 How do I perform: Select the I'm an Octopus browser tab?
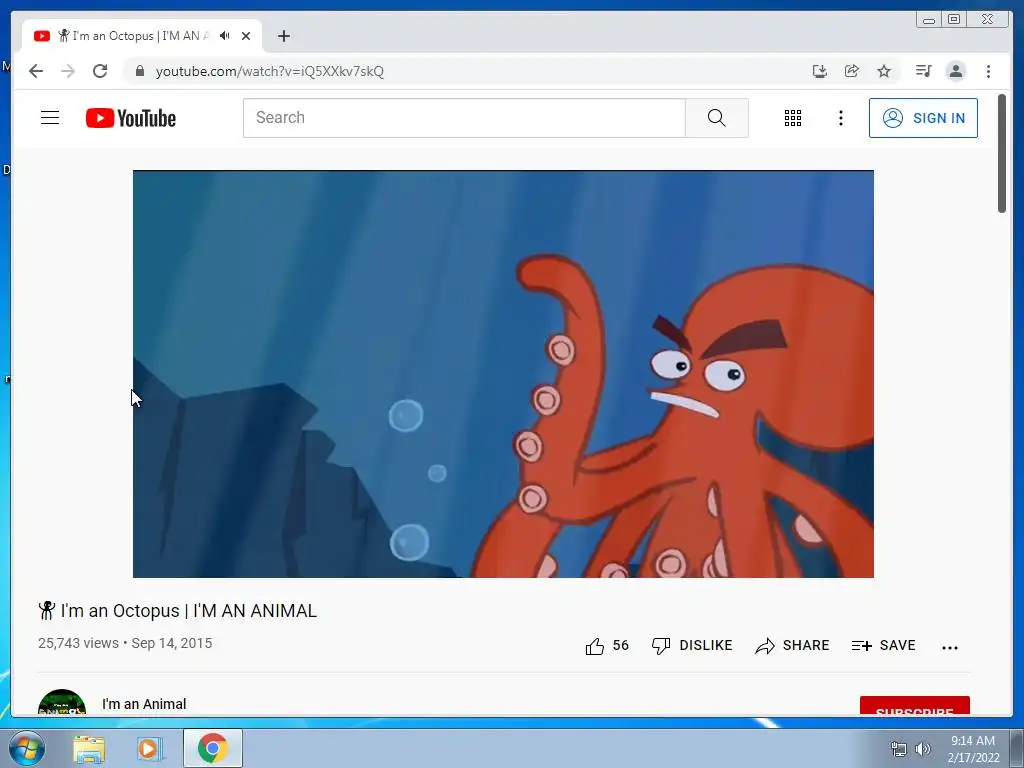coord(142,36)
